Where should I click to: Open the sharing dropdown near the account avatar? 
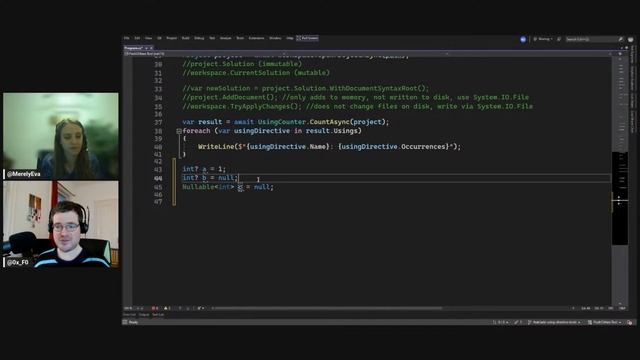coord(543,39)
